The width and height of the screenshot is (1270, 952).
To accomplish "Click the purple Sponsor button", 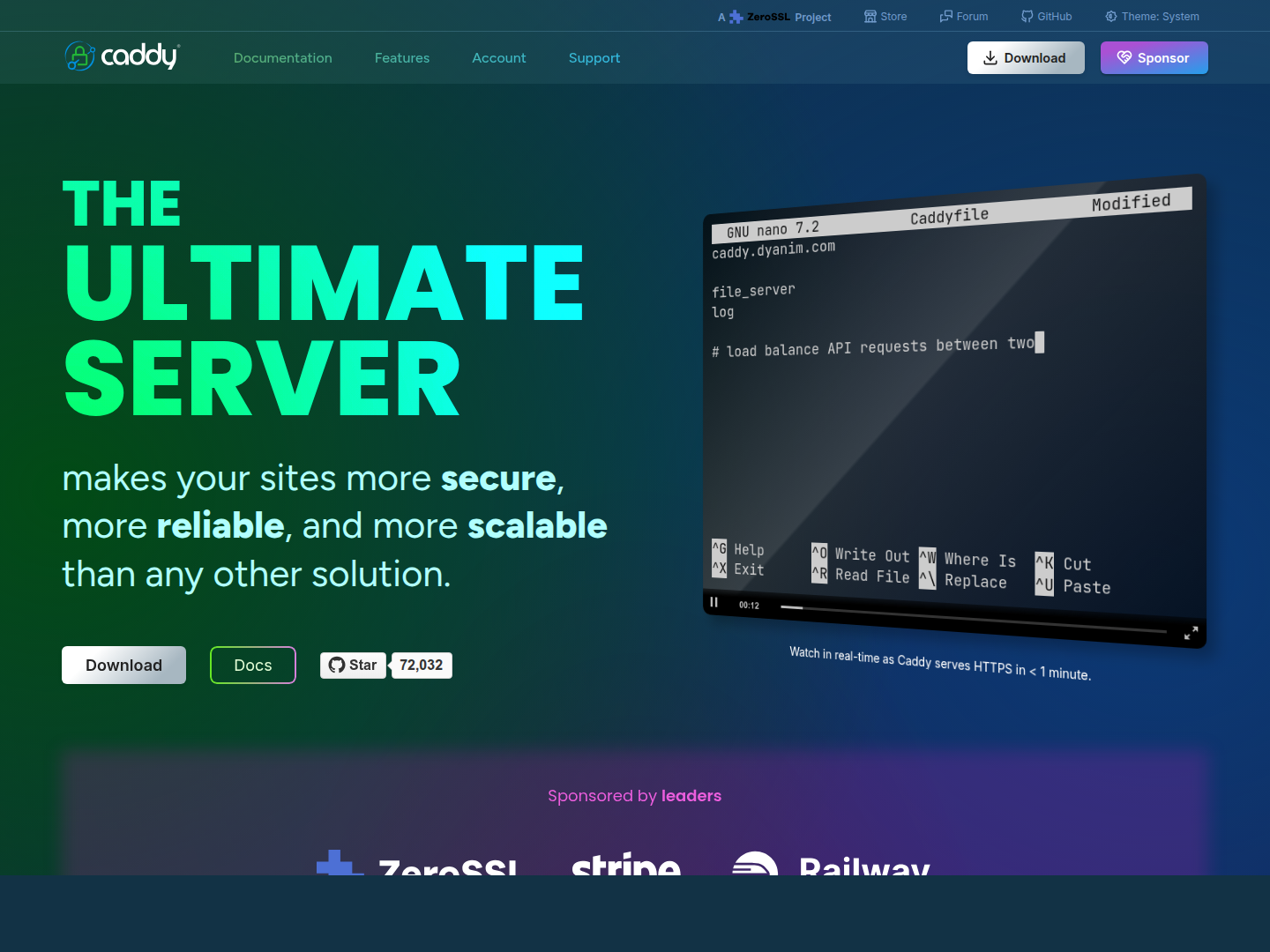I will click(1154, 58).
